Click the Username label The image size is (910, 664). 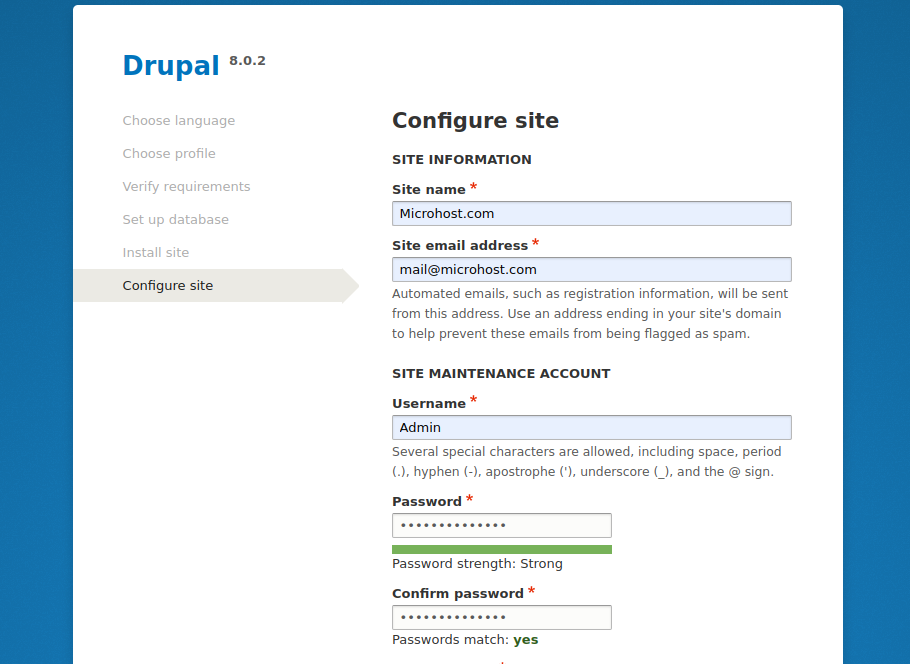click(x=429, y=403)
